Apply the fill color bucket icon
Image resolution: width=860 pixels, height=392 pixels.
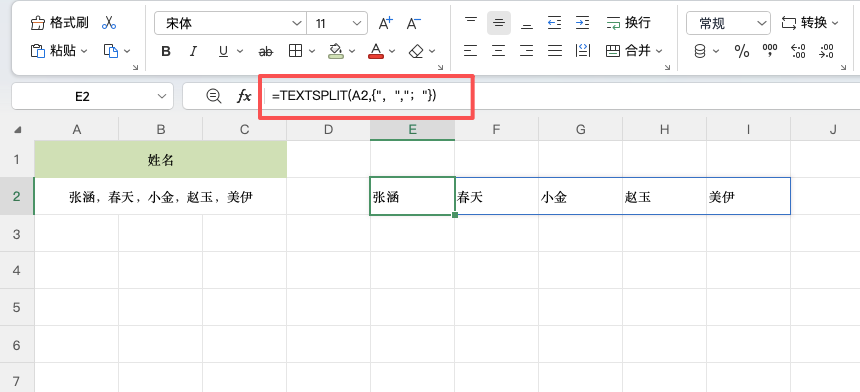tap(335, 51)
